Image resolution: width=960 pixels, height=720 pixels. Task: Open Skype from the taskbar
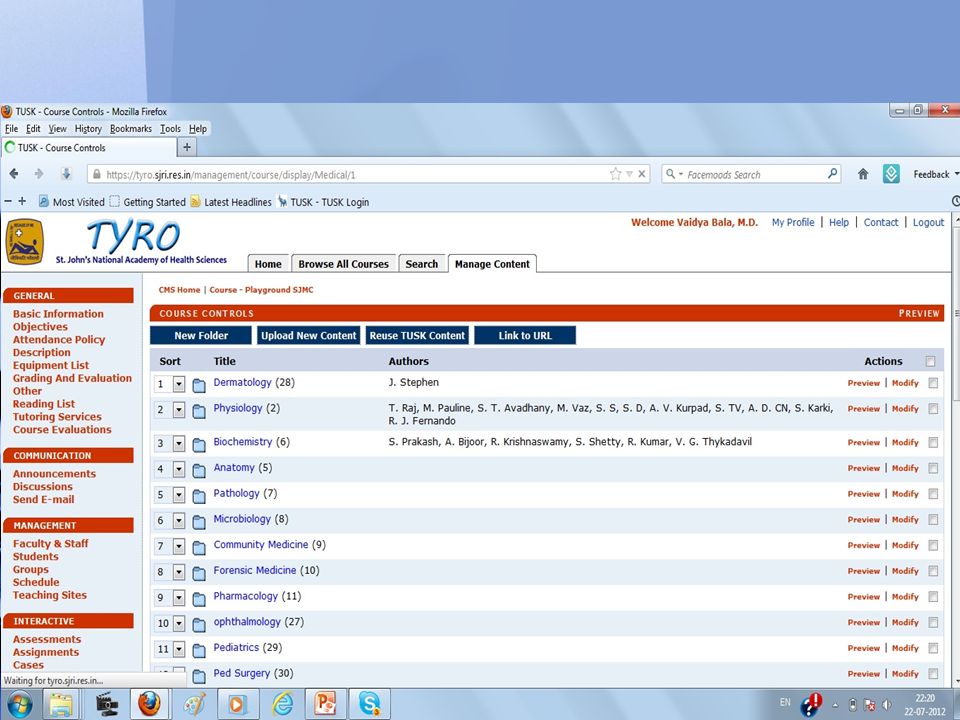coord(369,704)
